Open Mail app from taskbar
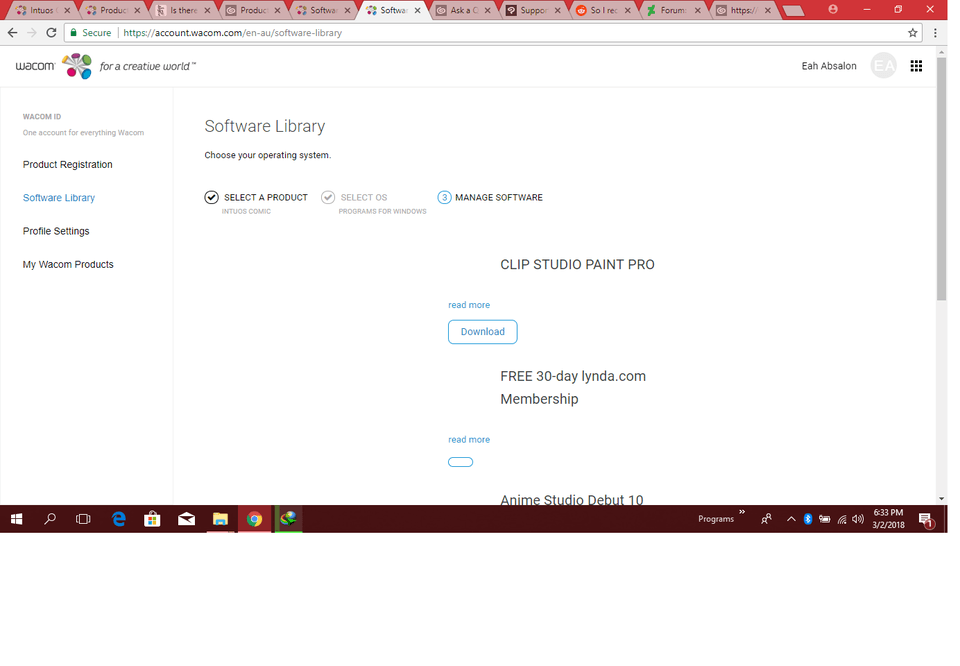Viewport: 960px width, 666px height. click(x=186, y=519)
